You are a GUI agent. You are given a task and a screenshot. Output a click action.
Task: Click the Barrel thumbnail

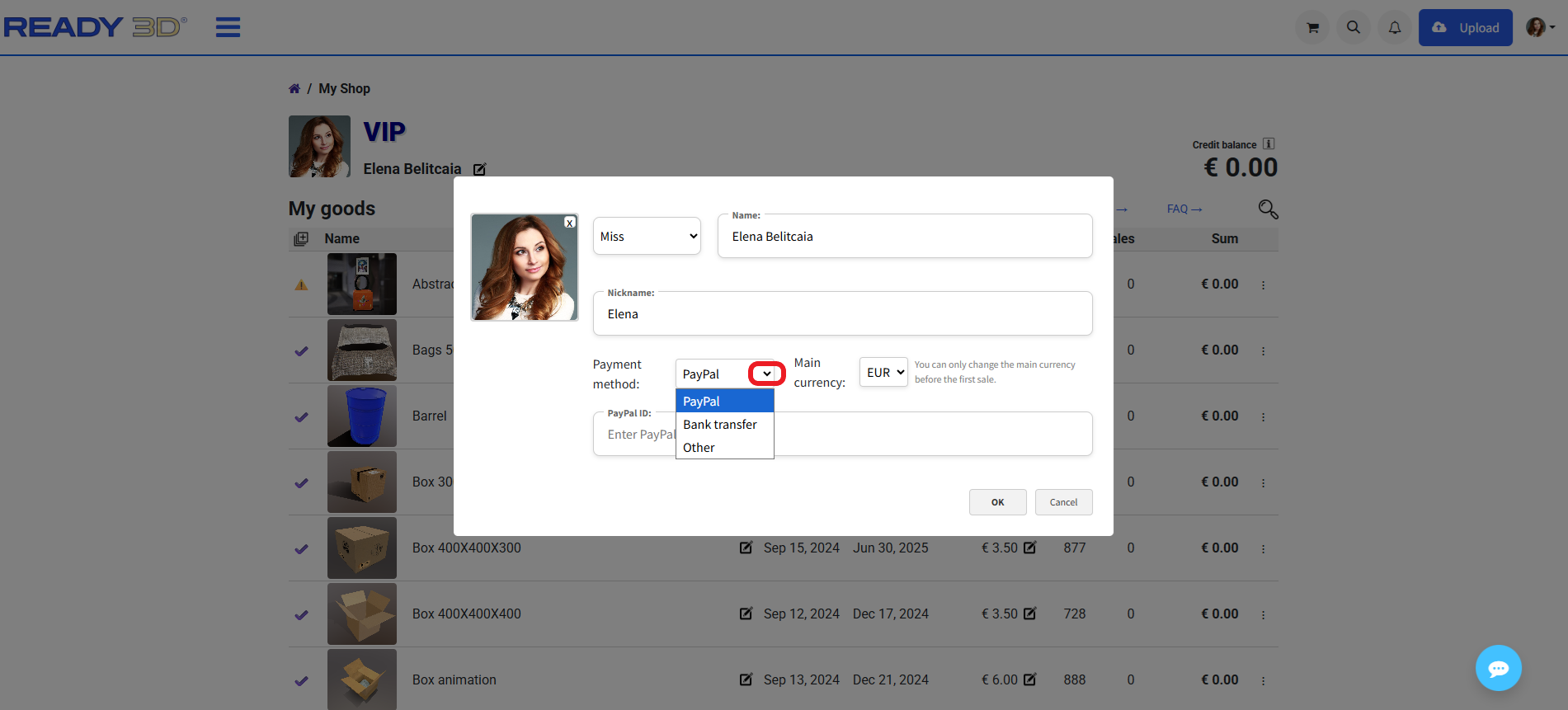click(x=362, y=416)
